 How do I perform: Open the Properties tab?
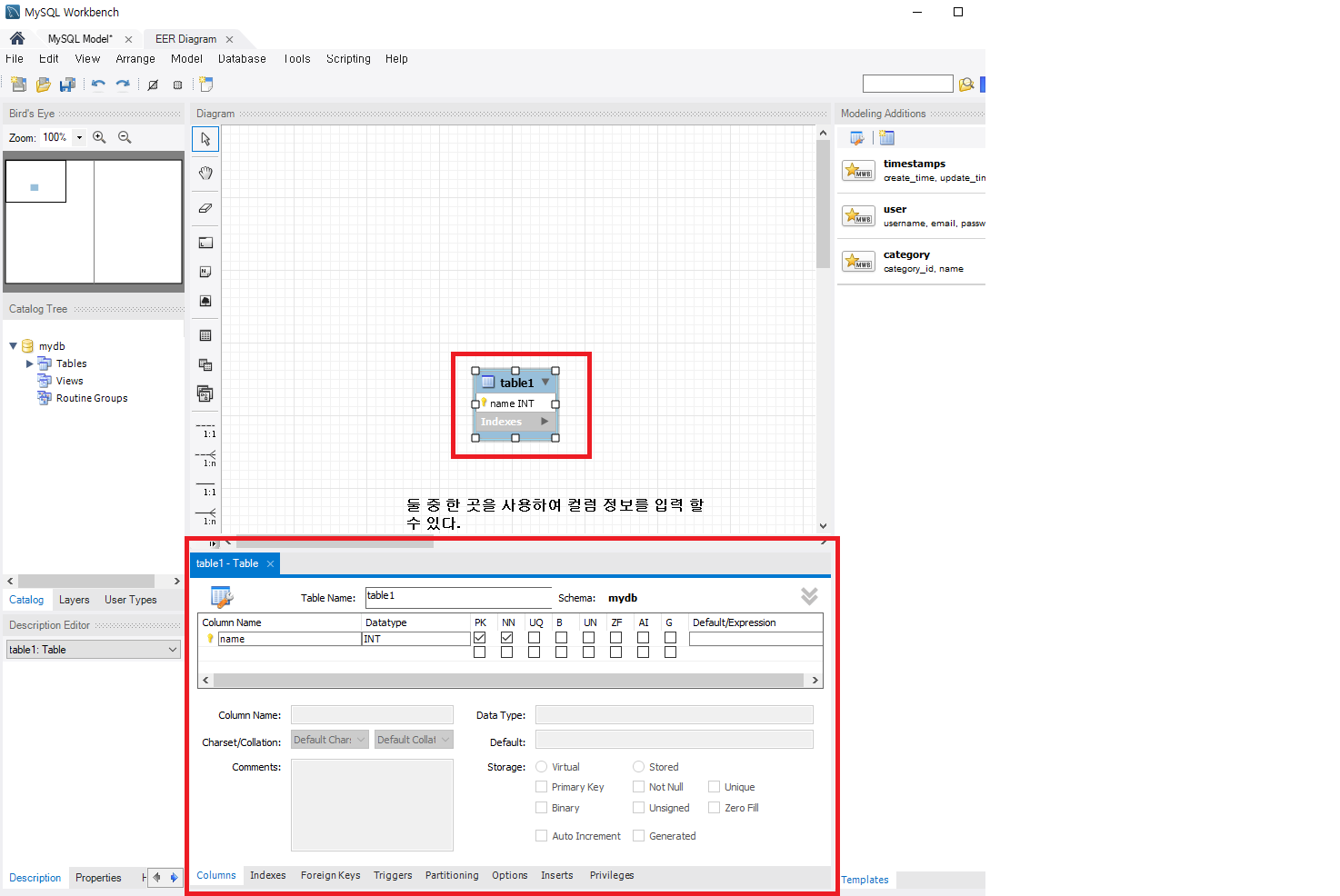(x=98, y=878)
